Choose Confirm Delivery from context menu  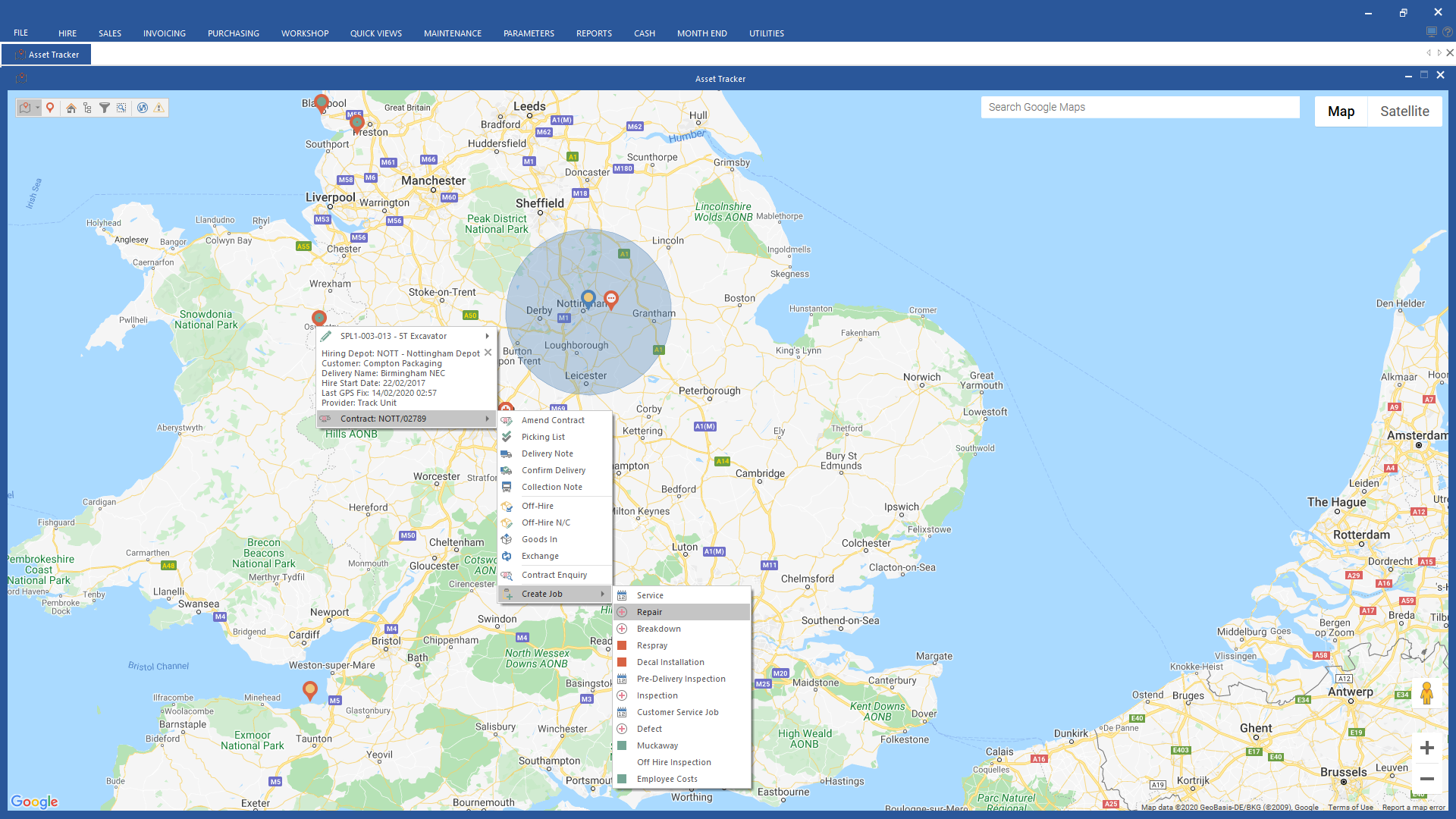click(554, 470)
